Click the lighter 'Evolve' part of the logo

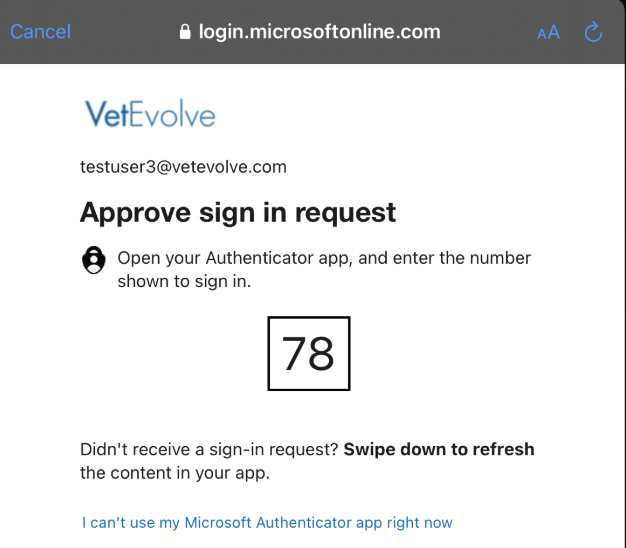pos(173,114)
